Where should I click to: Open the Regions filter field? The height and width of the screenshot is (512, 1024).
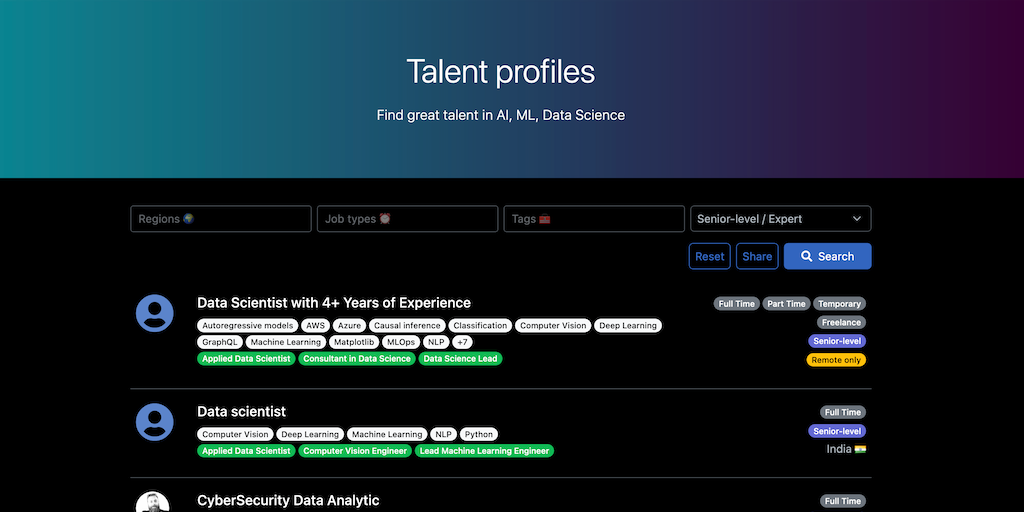pos(221,219)
